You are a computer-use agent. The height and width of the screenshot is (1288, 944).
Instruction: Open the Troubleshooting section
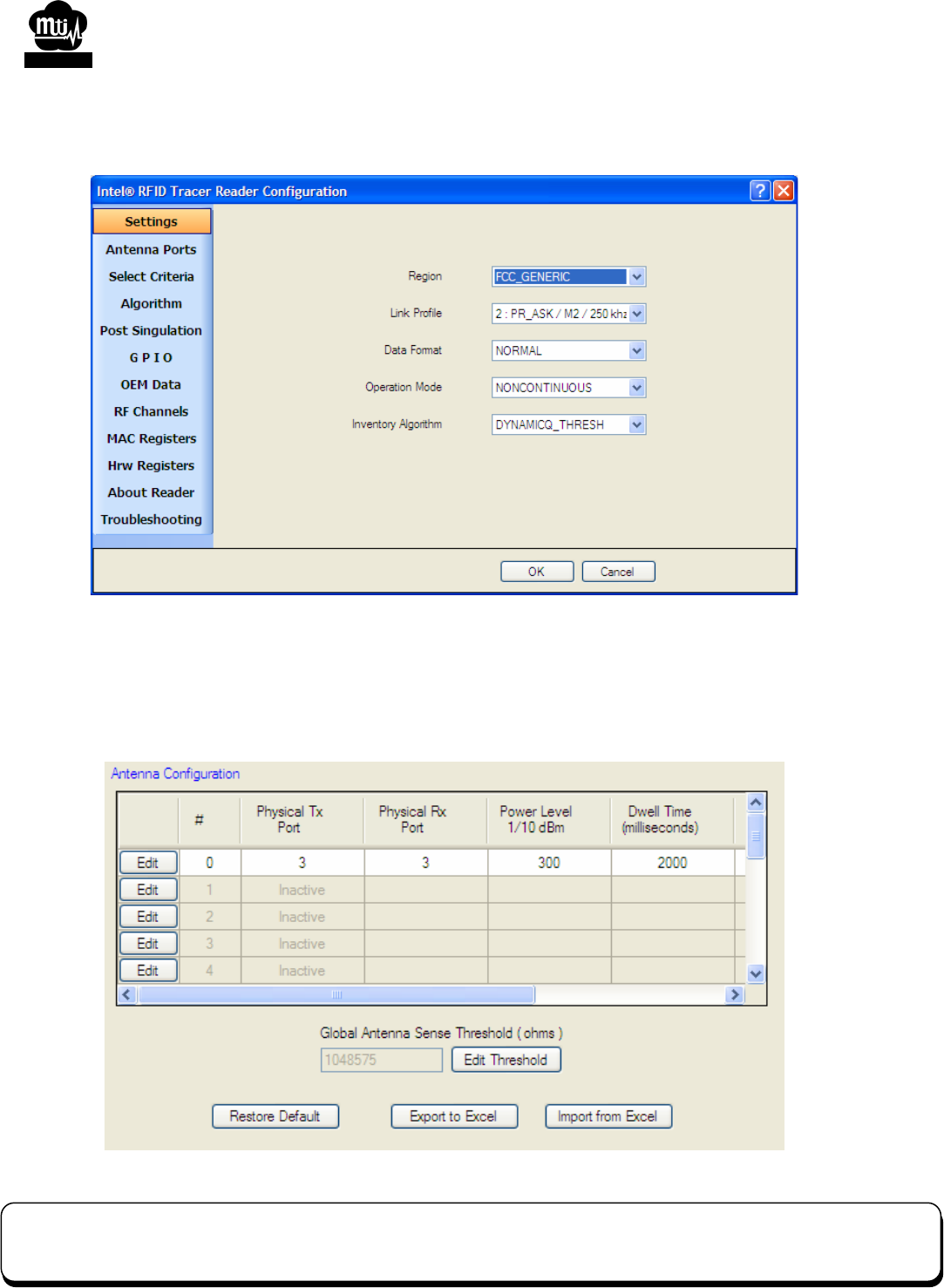coord(152,519)
